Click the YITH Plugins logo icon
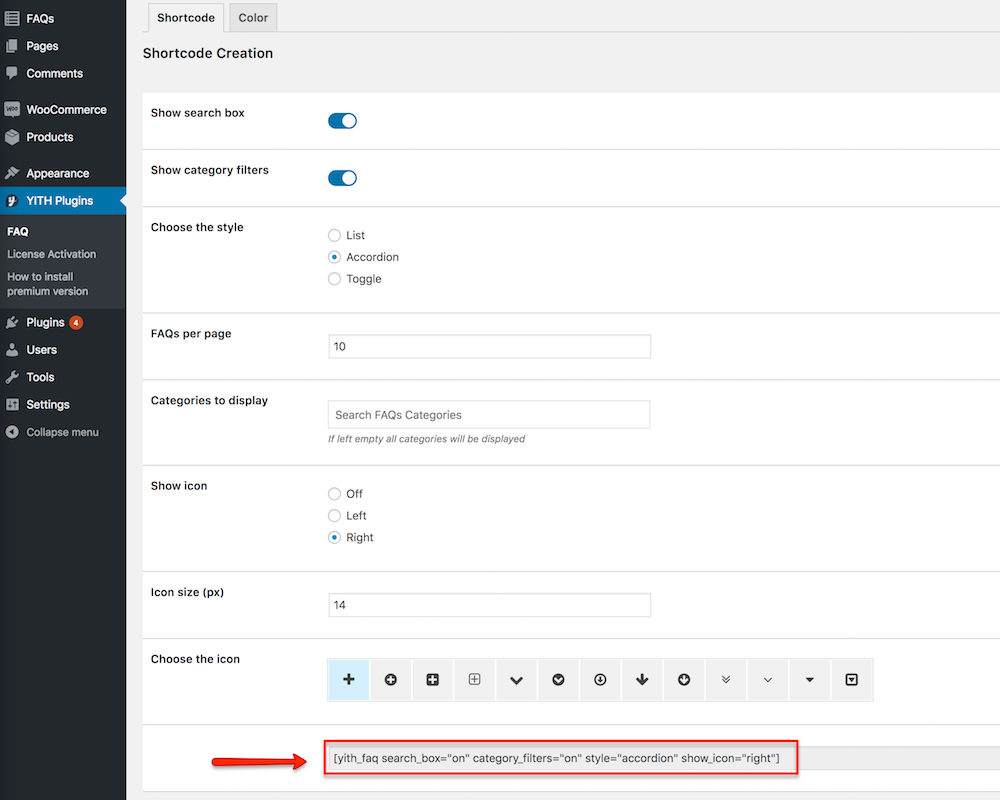This screenshot has width=1000, height=800. click(11, 201)
